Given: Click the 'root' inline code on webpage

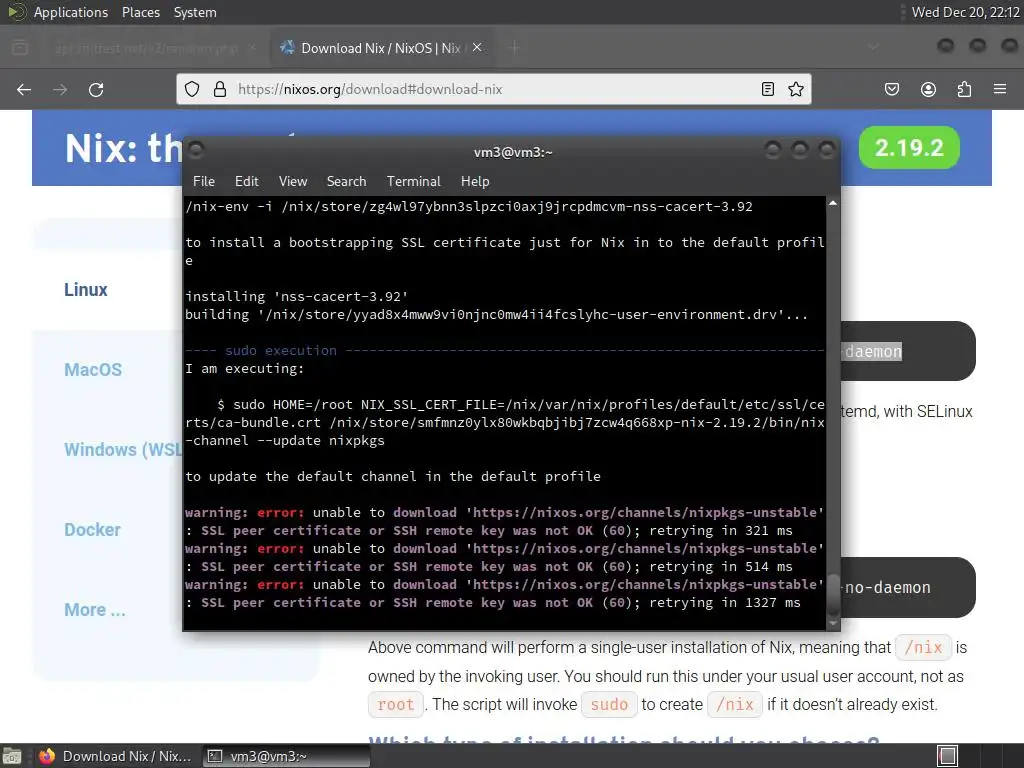Looking at the screenshot, I should click(396, 705).
